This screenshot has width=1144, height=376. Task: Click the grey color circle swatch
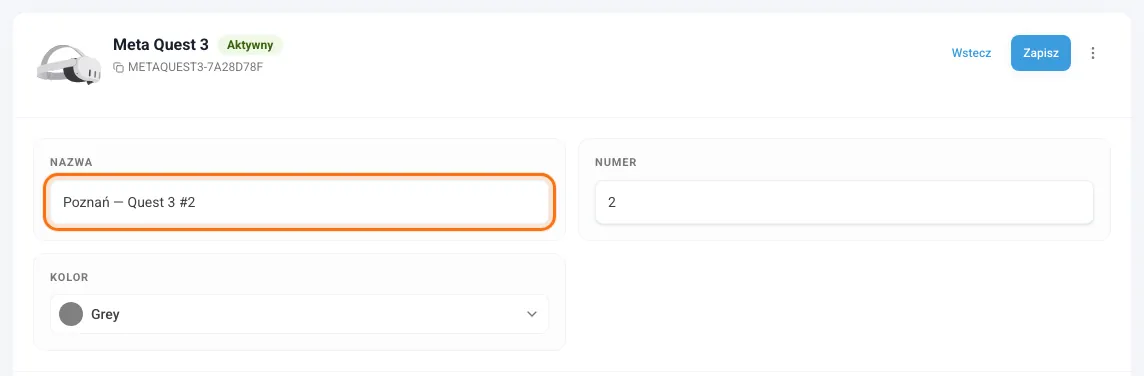[71, 314]
